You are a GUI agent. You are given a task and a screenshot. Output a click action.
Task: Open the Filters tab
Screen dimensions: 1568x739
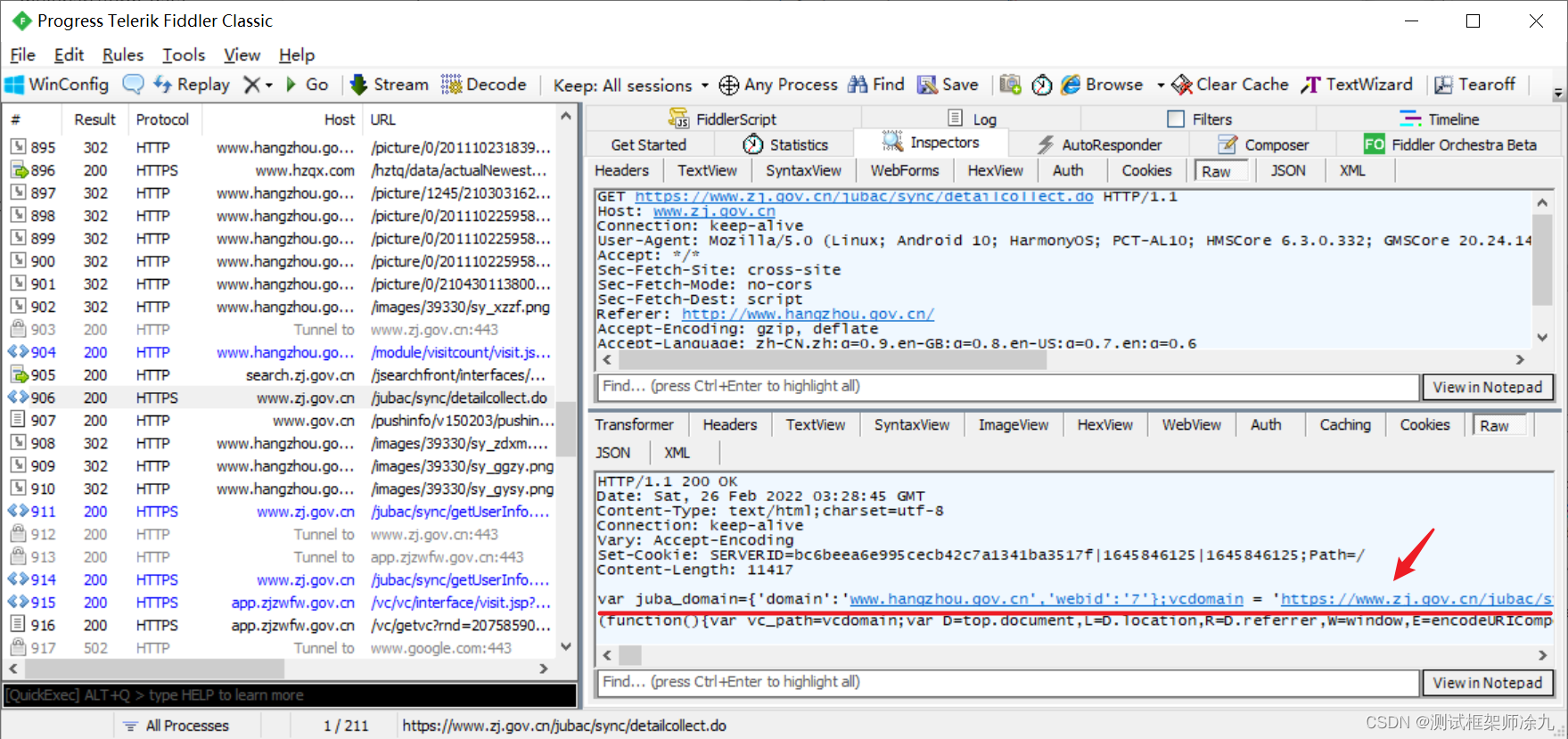(x=1199, y=119)
